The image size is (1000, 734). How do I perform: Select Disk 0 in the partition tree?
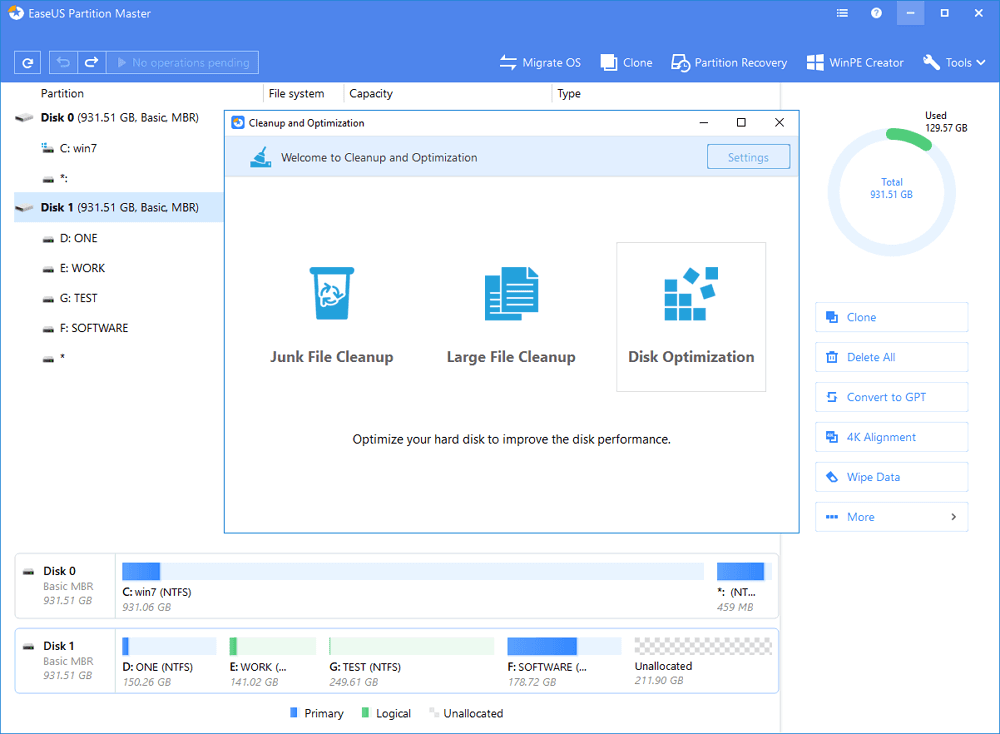(119, 118)
